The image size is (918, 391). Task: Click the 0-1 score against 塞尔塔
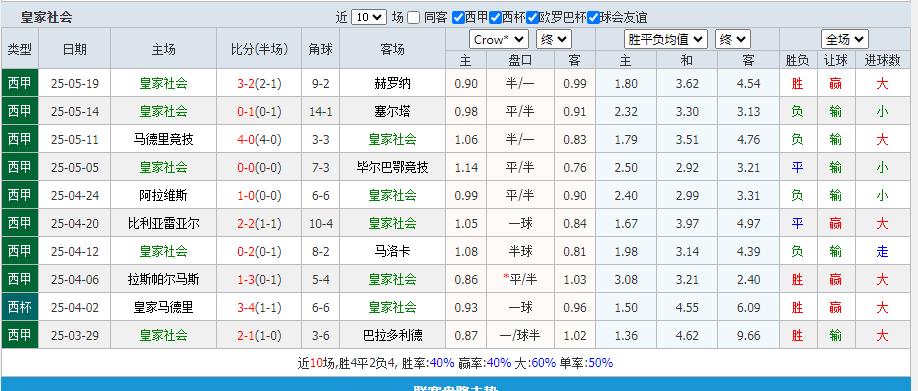pyautogui.click(x=246, y=111)
